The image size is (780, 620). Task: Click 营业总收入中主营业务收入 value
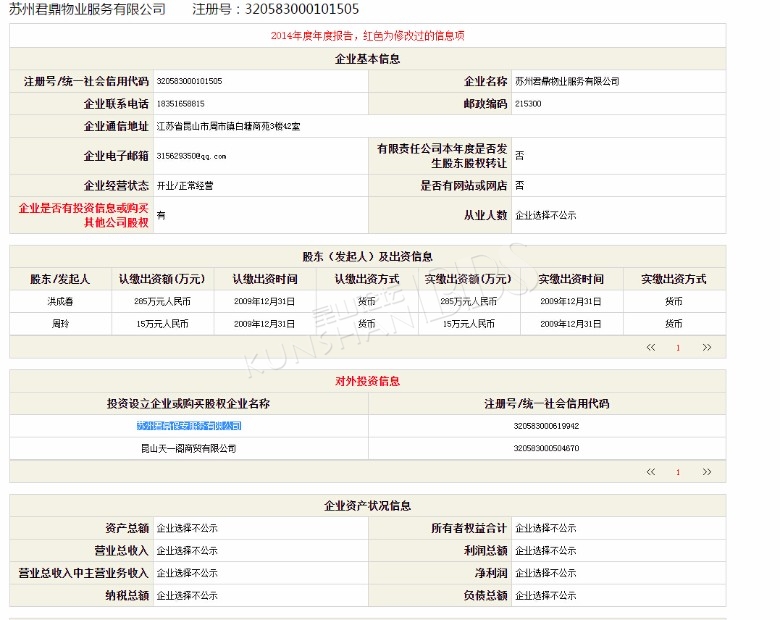click(x=187, y=573)
